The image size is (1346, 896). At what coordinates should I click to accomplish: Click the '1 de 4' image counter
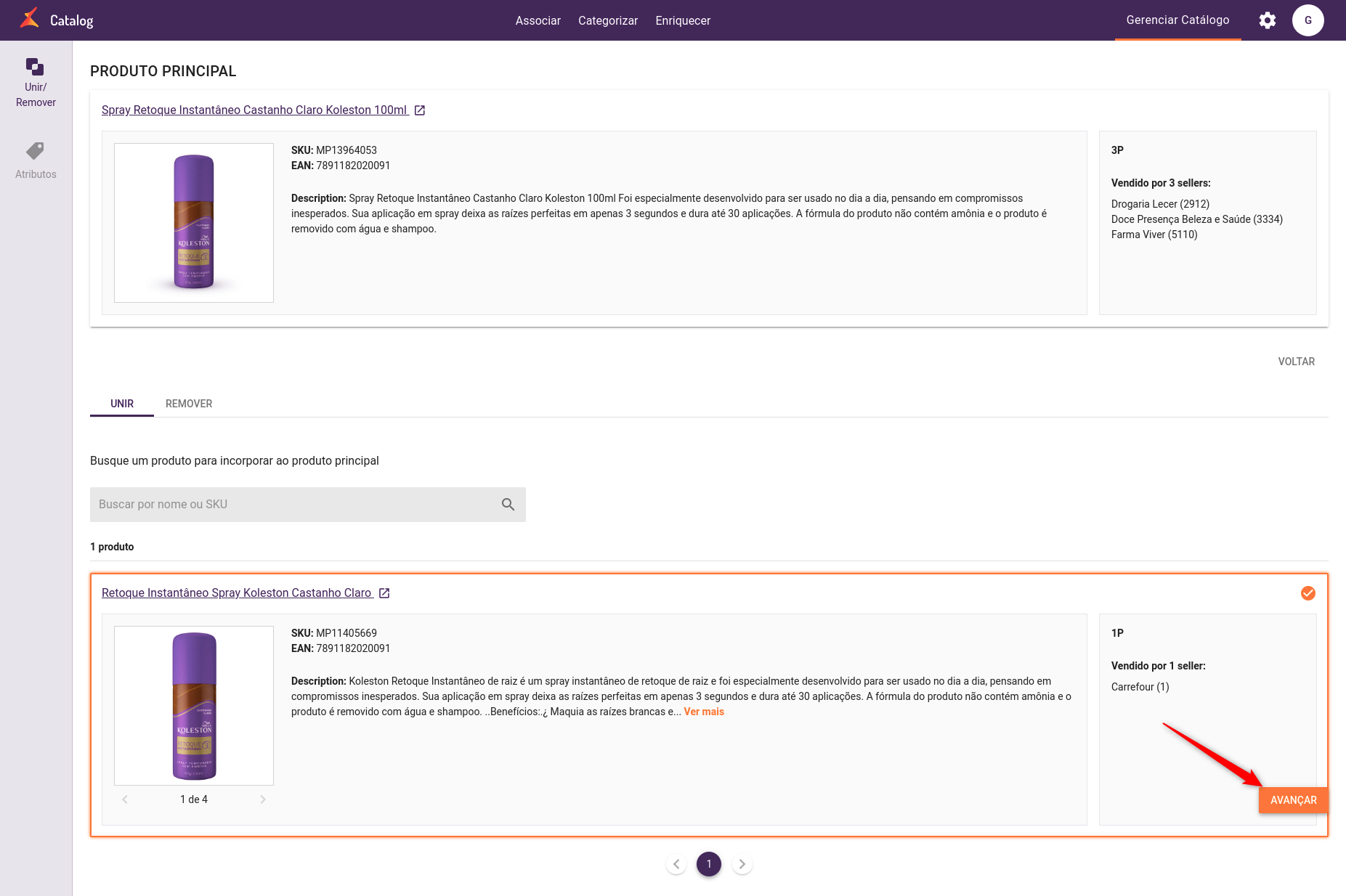tap(194, 799)
